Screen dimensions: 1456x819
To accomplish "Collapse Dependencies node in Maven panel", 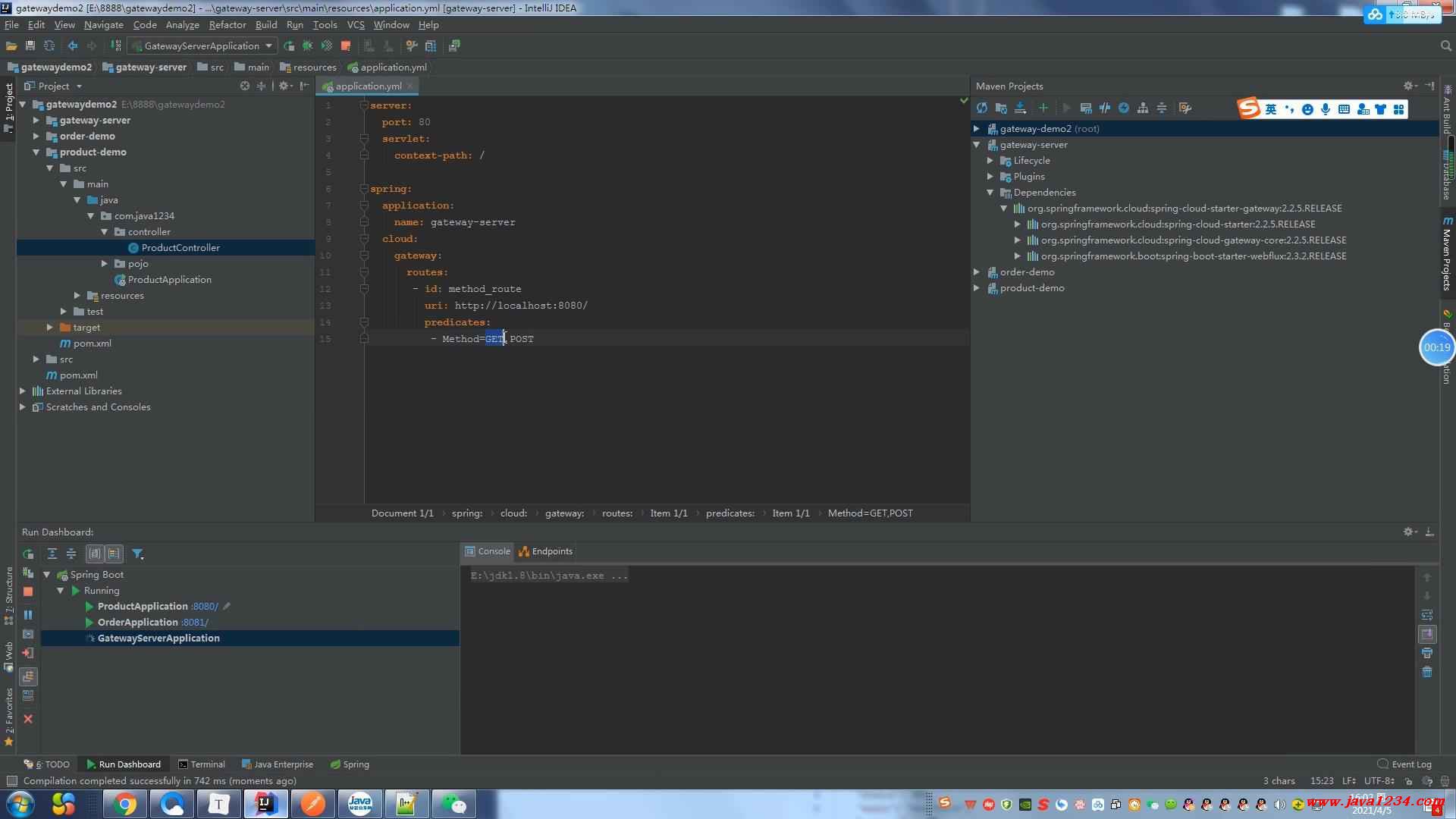I will 990,192.
